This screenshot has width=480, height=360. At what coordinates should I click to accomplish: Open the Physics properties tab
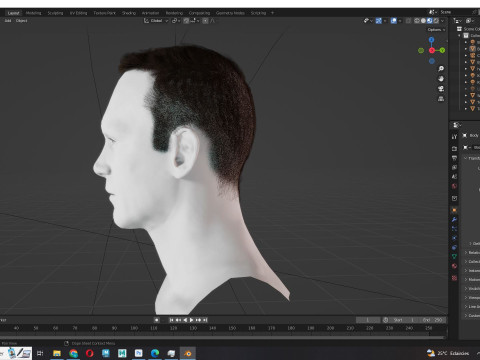coord(454,238)
